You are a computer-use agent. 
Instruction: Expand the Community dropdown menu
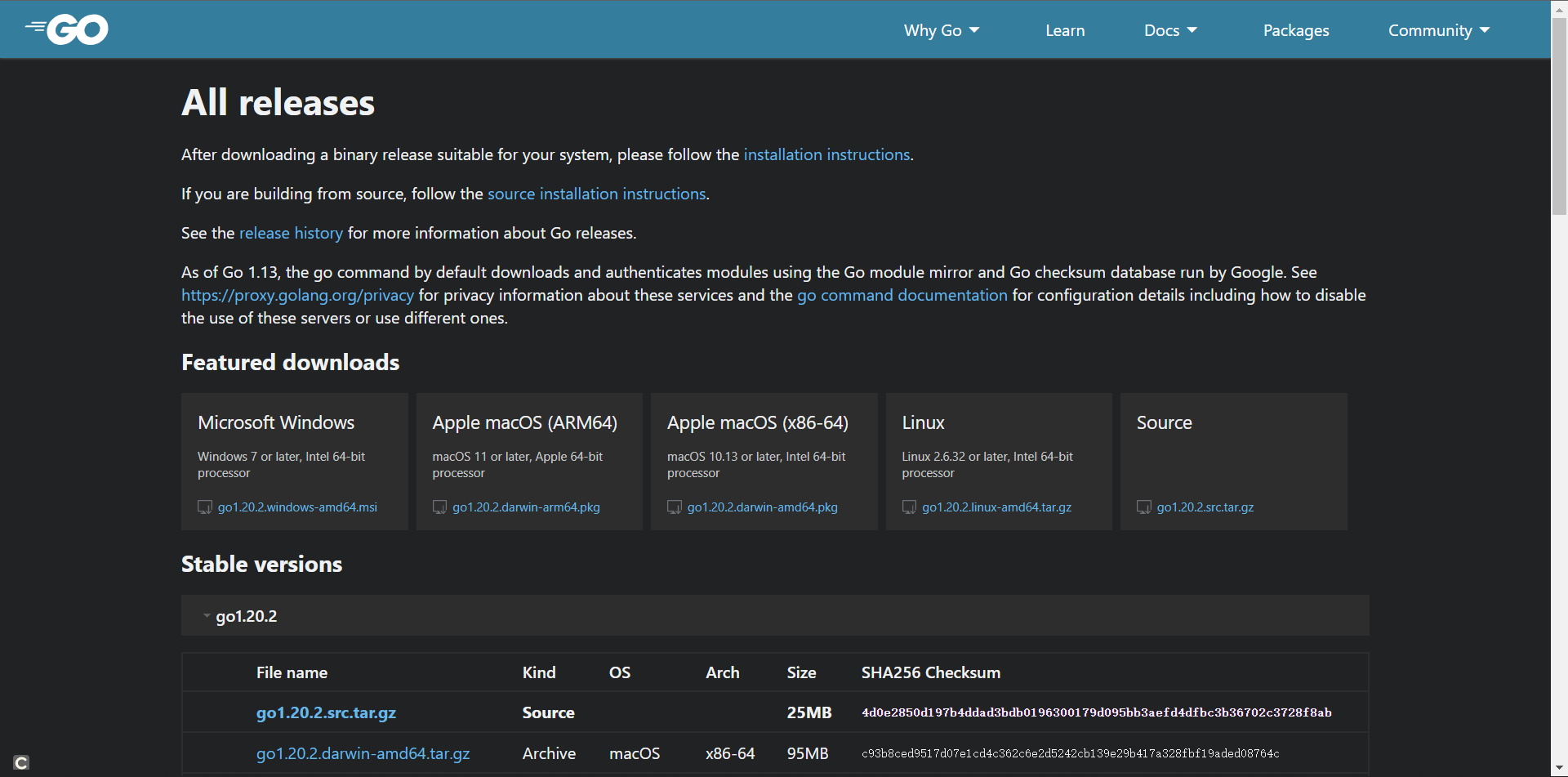pos(1439,30)
